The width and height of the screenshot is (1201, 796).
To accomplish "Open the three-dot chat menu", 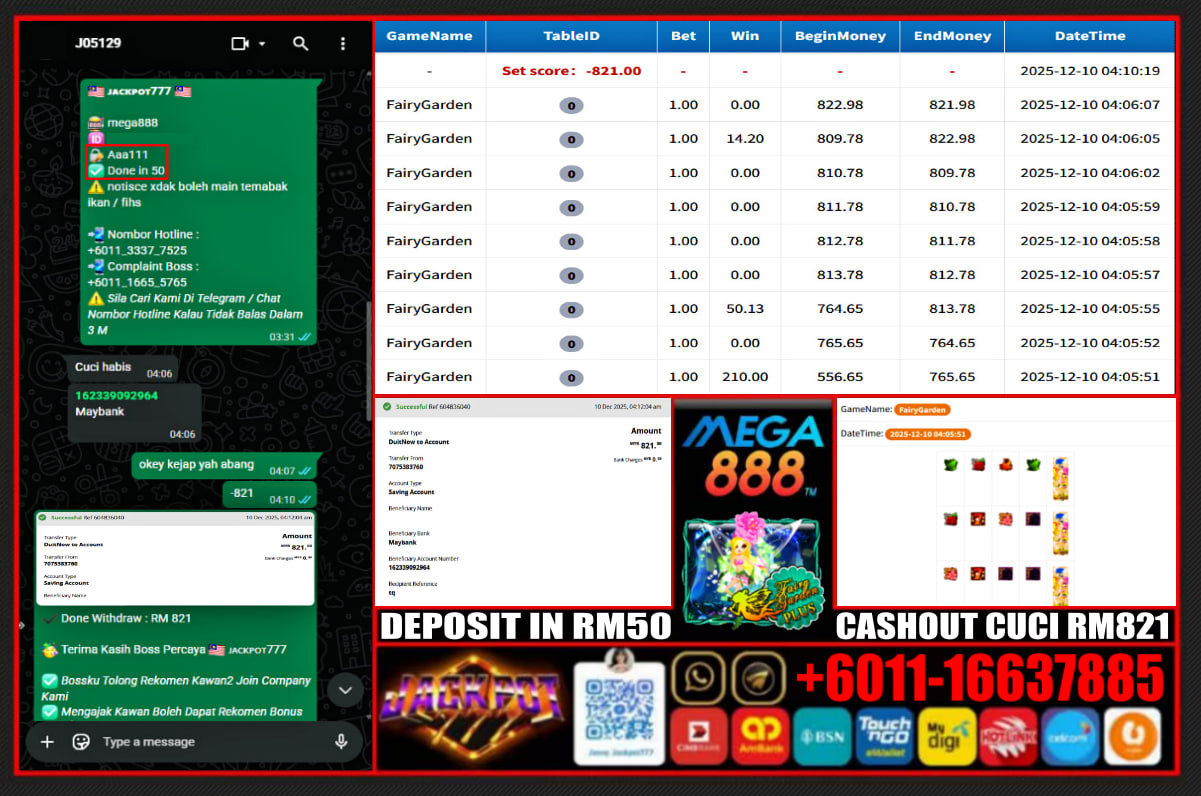I will (x=343, y=44).
